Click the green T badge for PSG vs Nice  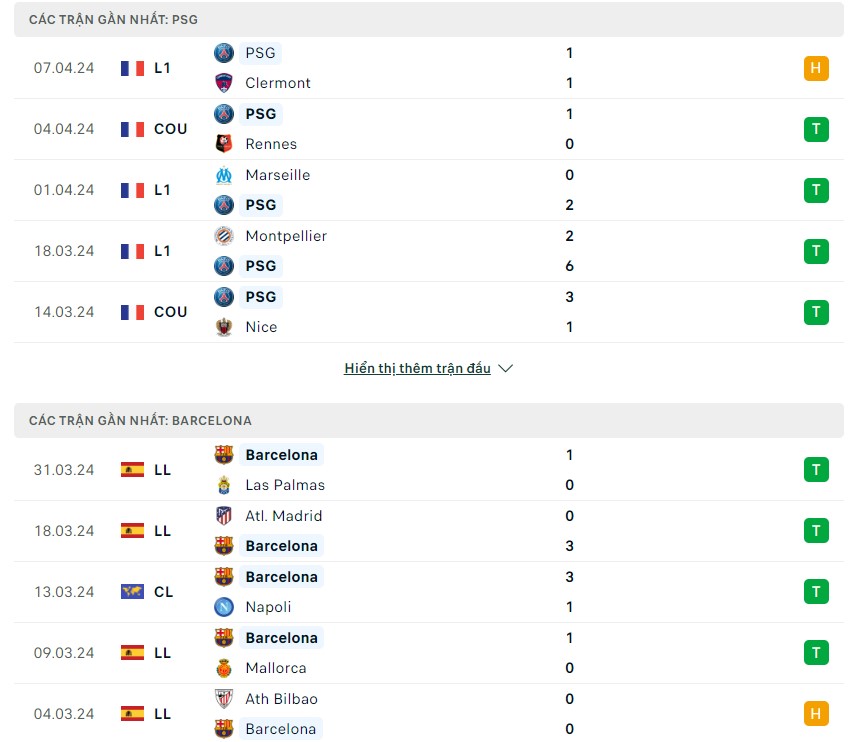pos(816,312)
